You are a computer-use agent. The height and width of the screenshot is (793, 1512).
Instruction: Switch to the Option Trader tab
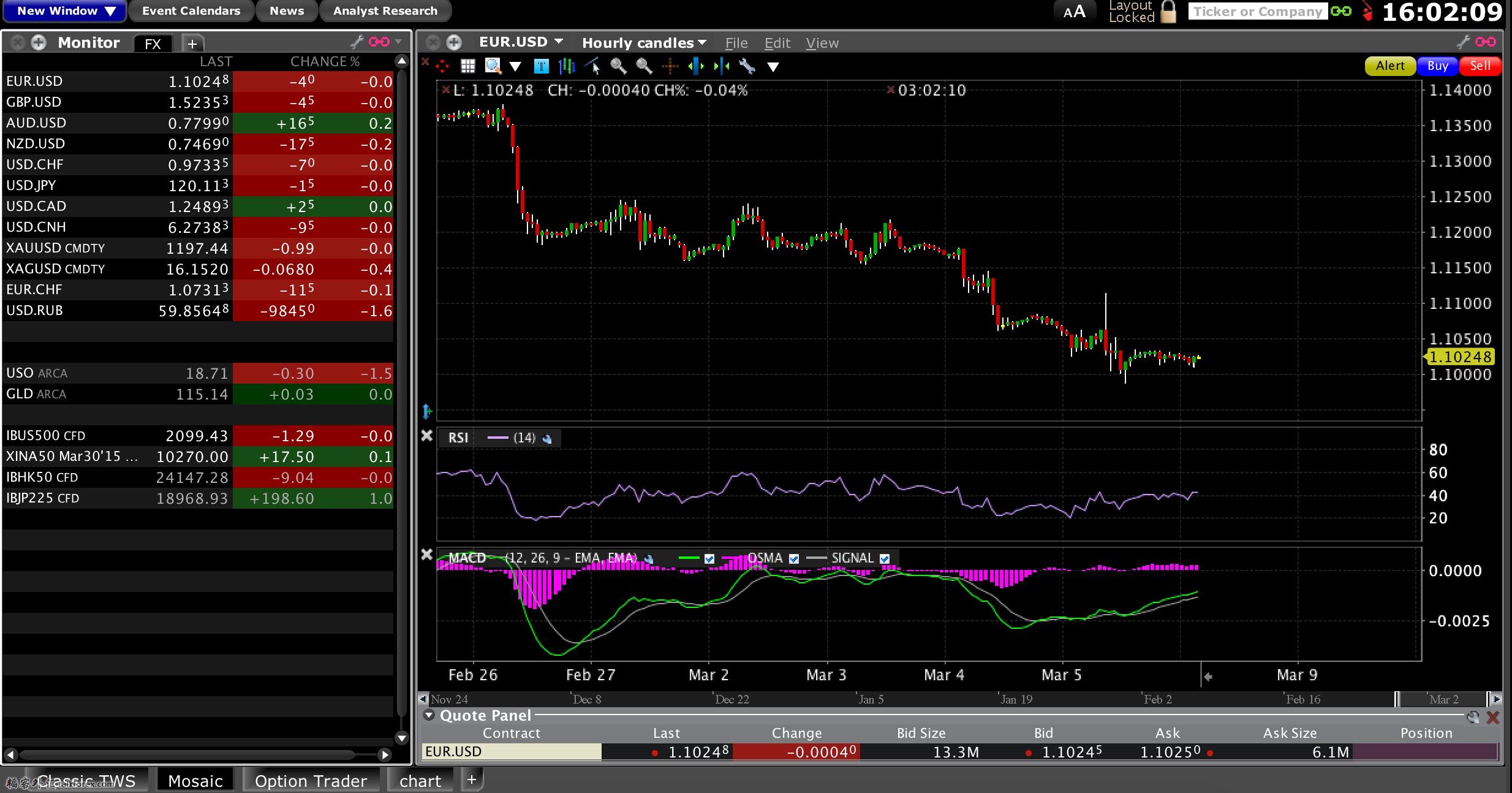pyautogui.click(x=311, y=781)
